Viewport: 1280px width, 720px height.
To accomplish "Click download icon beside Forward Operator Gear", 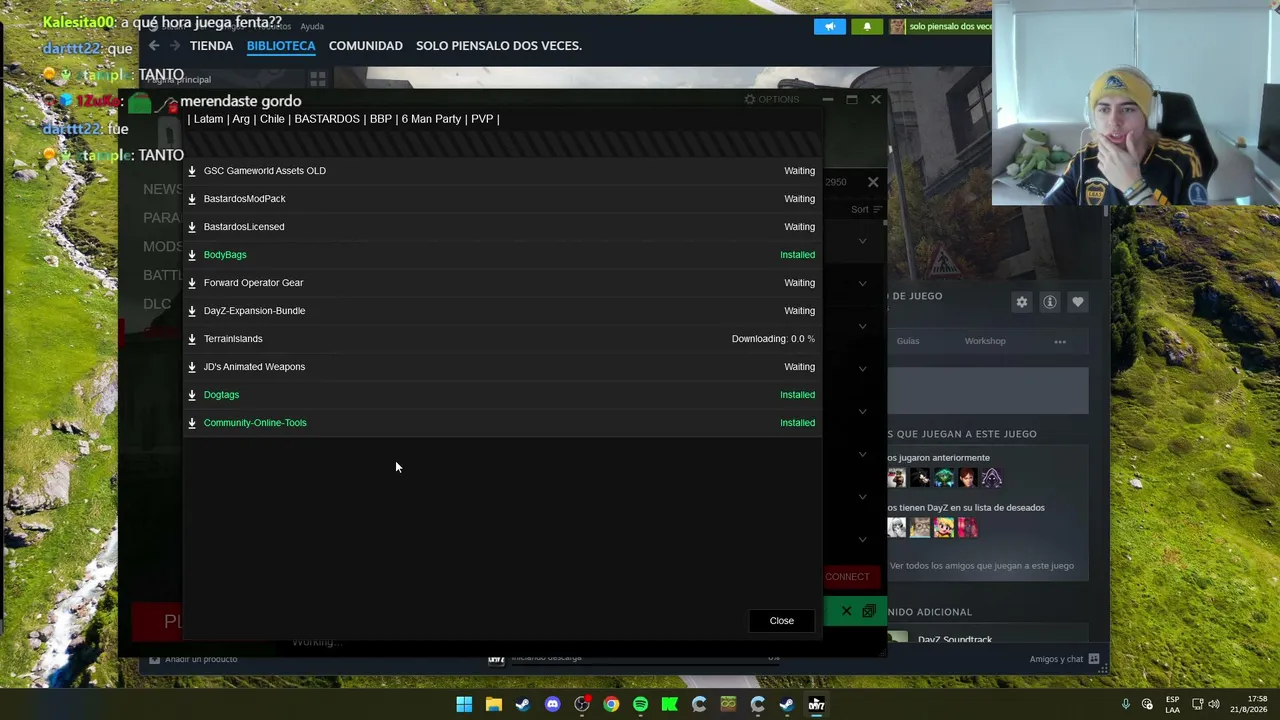I will click(192, 283).
